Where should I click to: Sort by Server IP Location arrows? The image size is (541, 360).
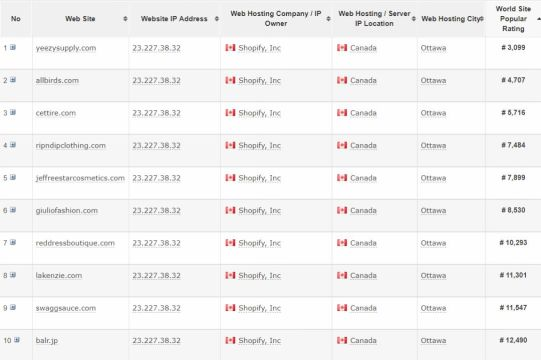pyautogui.click(x=413, y=19)
